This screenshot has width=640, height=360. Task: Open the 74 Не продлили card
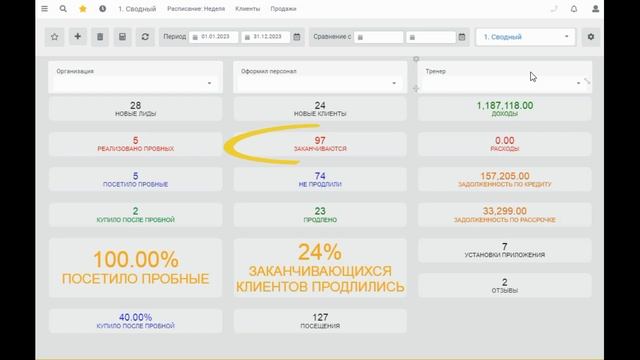320,180
